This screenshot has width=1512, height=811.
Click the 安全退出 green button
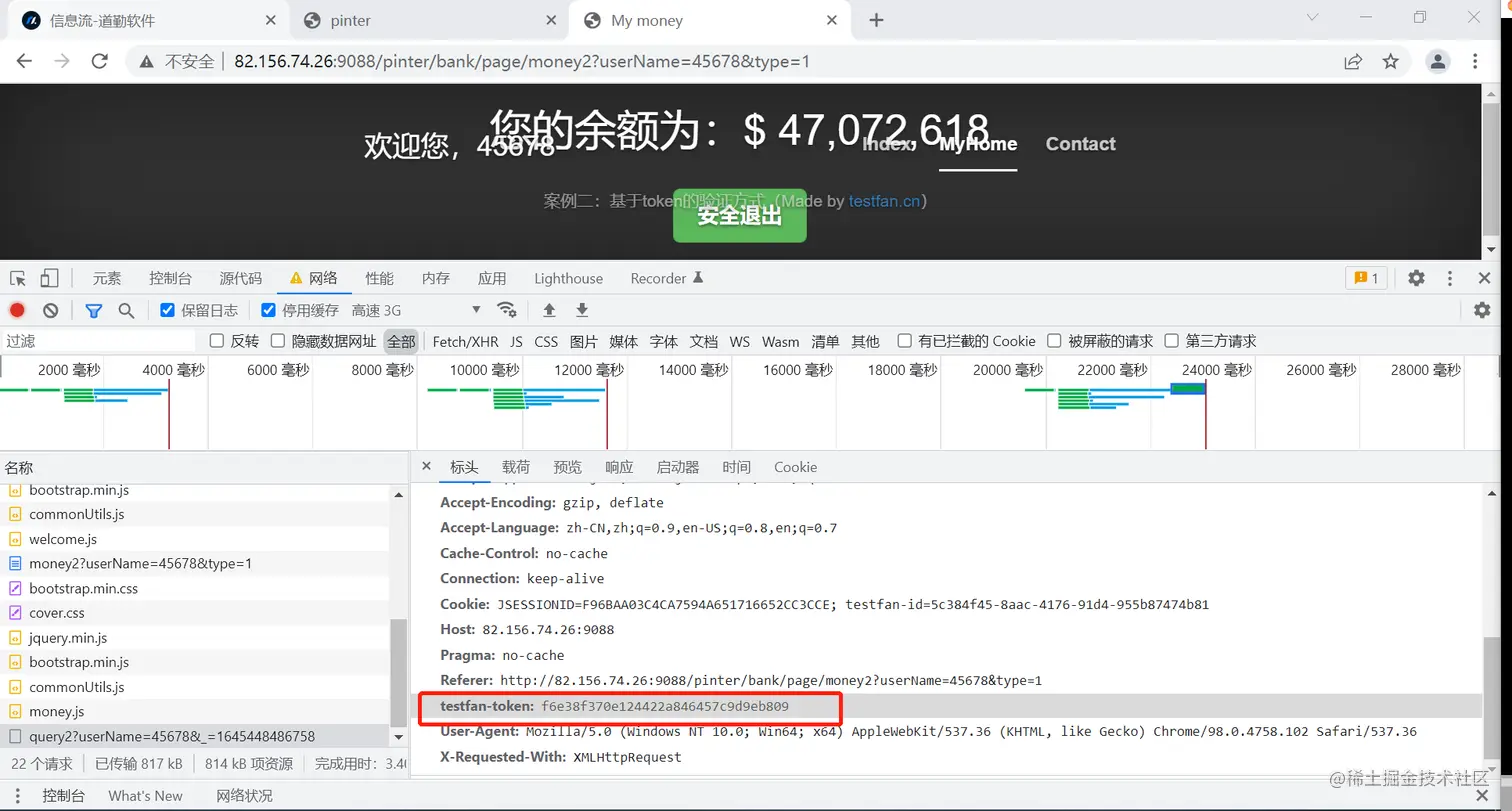(739, 215)
